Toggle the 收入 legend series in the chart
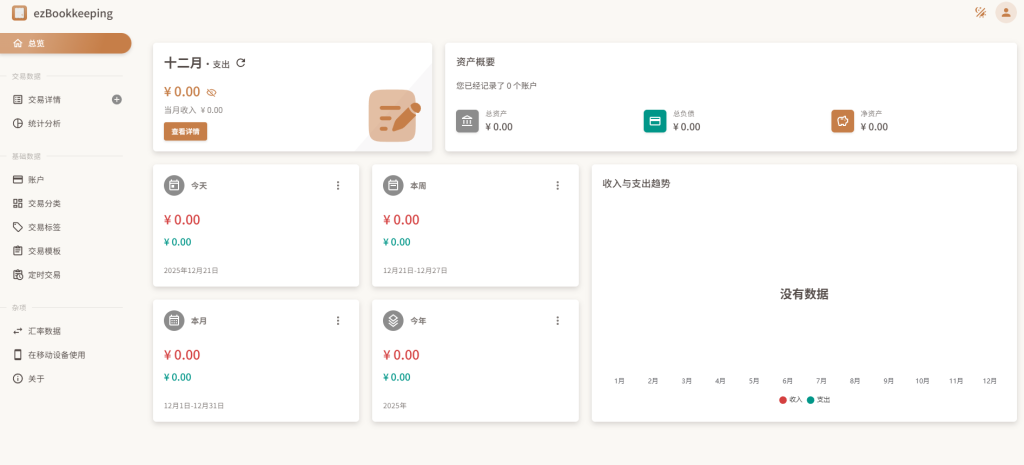1024x465 pixels. click(x=790, y=399)
